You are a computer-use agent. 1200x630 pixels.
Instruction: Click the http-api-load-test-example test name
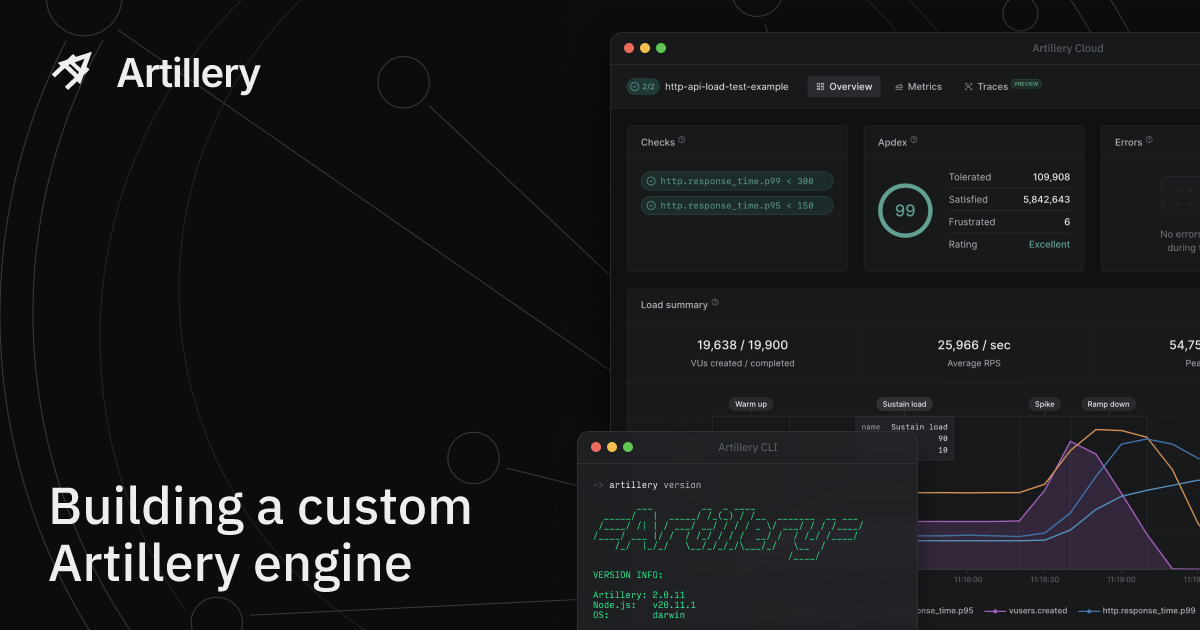click(728, 86)
